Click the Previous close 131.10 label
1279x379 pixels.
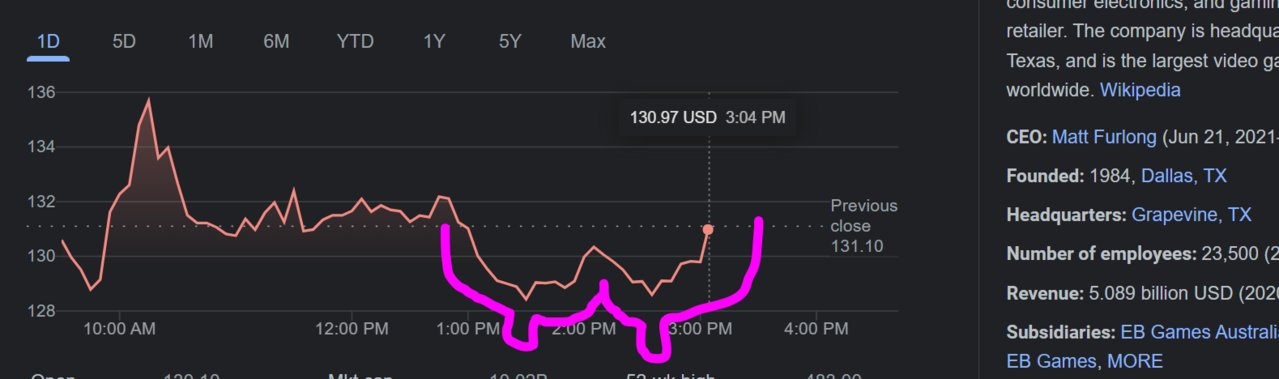pos(864,226)
